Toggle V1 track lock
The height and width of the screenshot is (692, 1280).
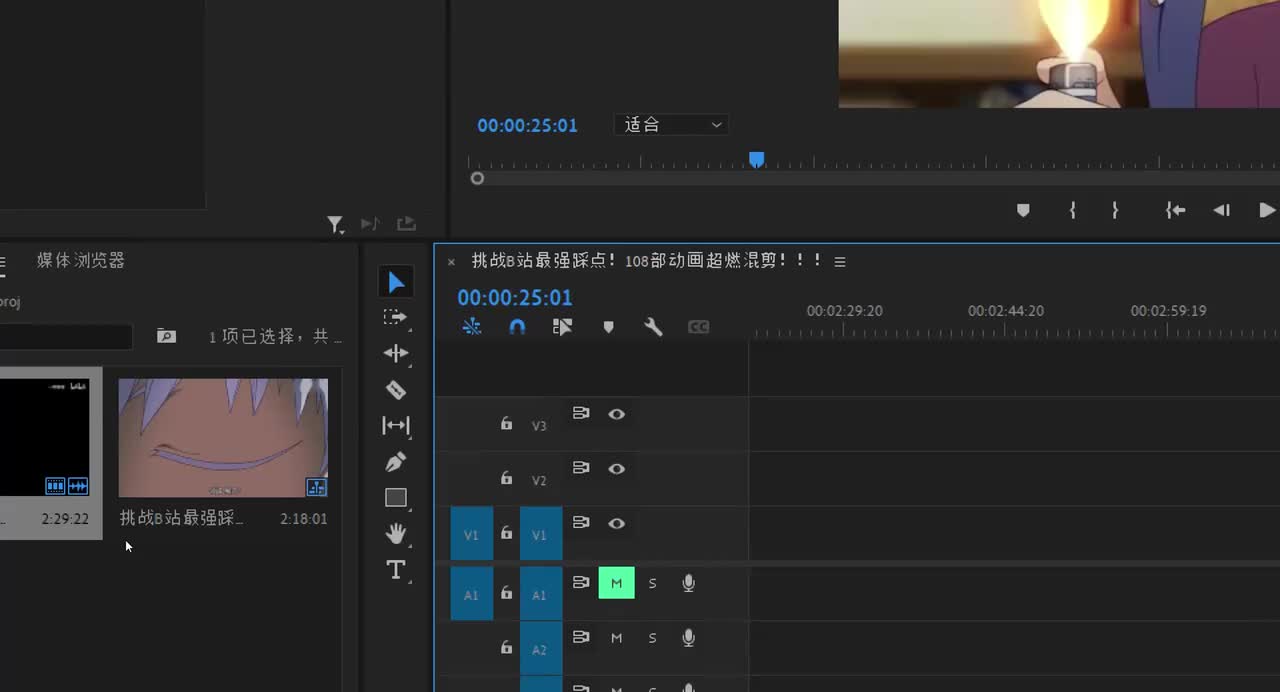506,534
